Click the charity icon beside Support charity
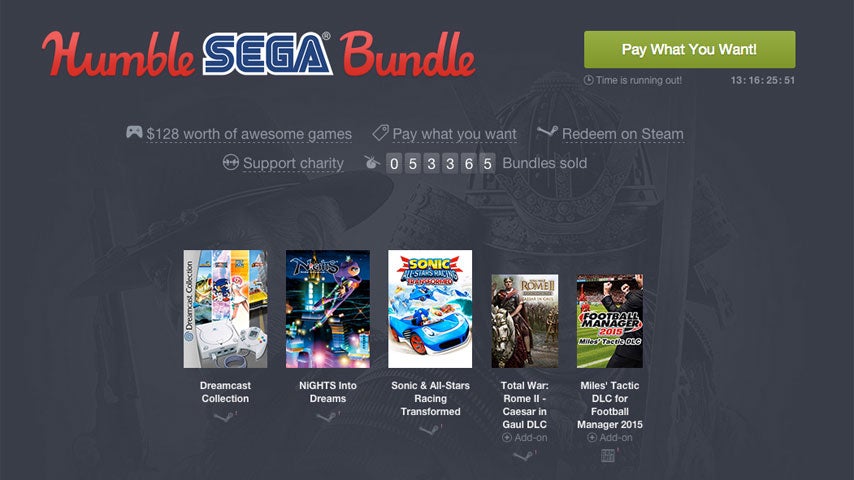 [x=230, y=162]
